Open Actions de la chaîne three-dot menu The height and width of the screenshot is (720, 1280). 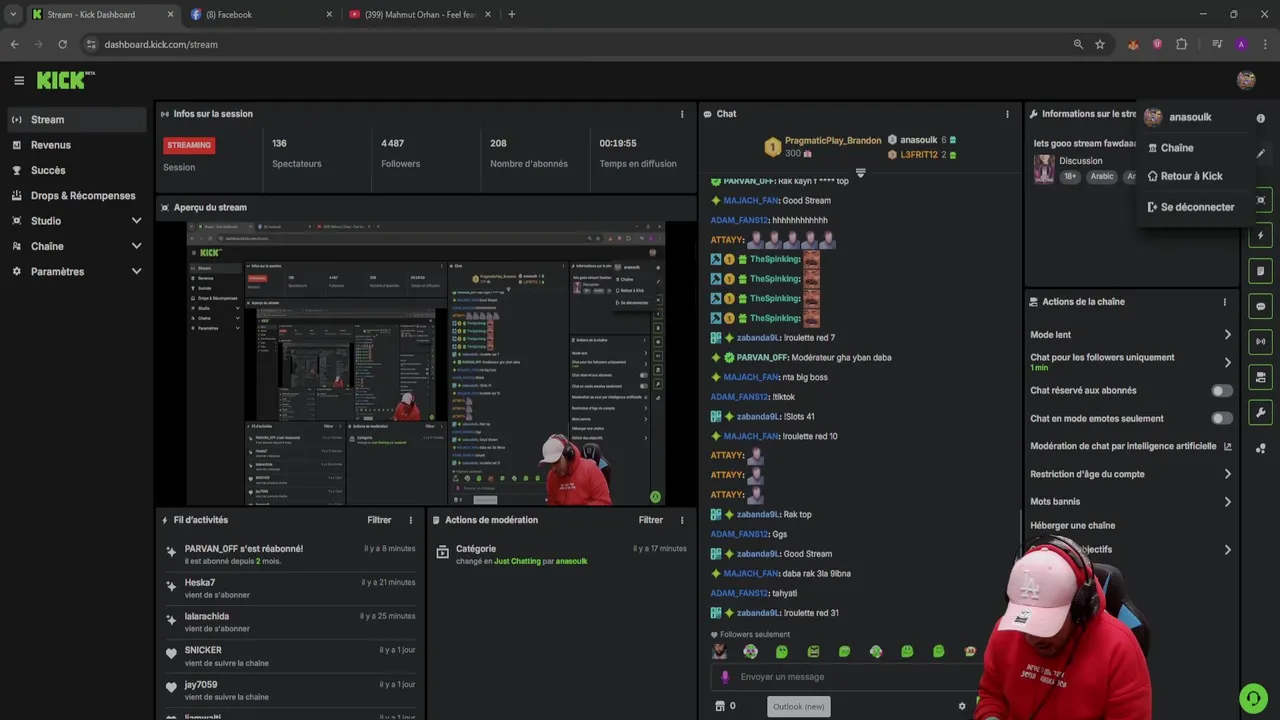click(x=1224, y=302)
